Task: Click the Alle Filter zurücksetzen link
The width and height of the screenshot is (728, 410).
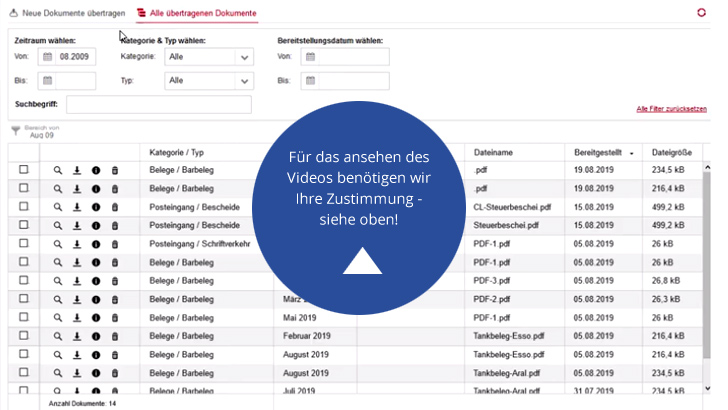Action: (x=673, y=108)
